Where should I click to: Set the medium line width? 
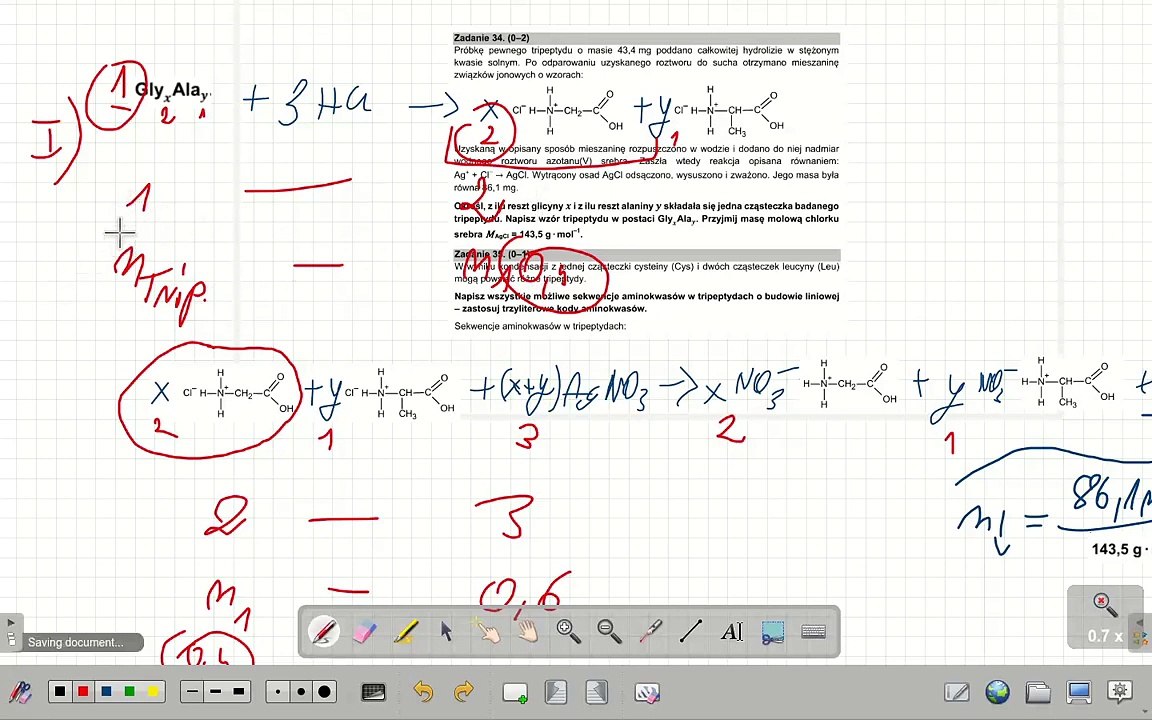click(x=215, y=691)
